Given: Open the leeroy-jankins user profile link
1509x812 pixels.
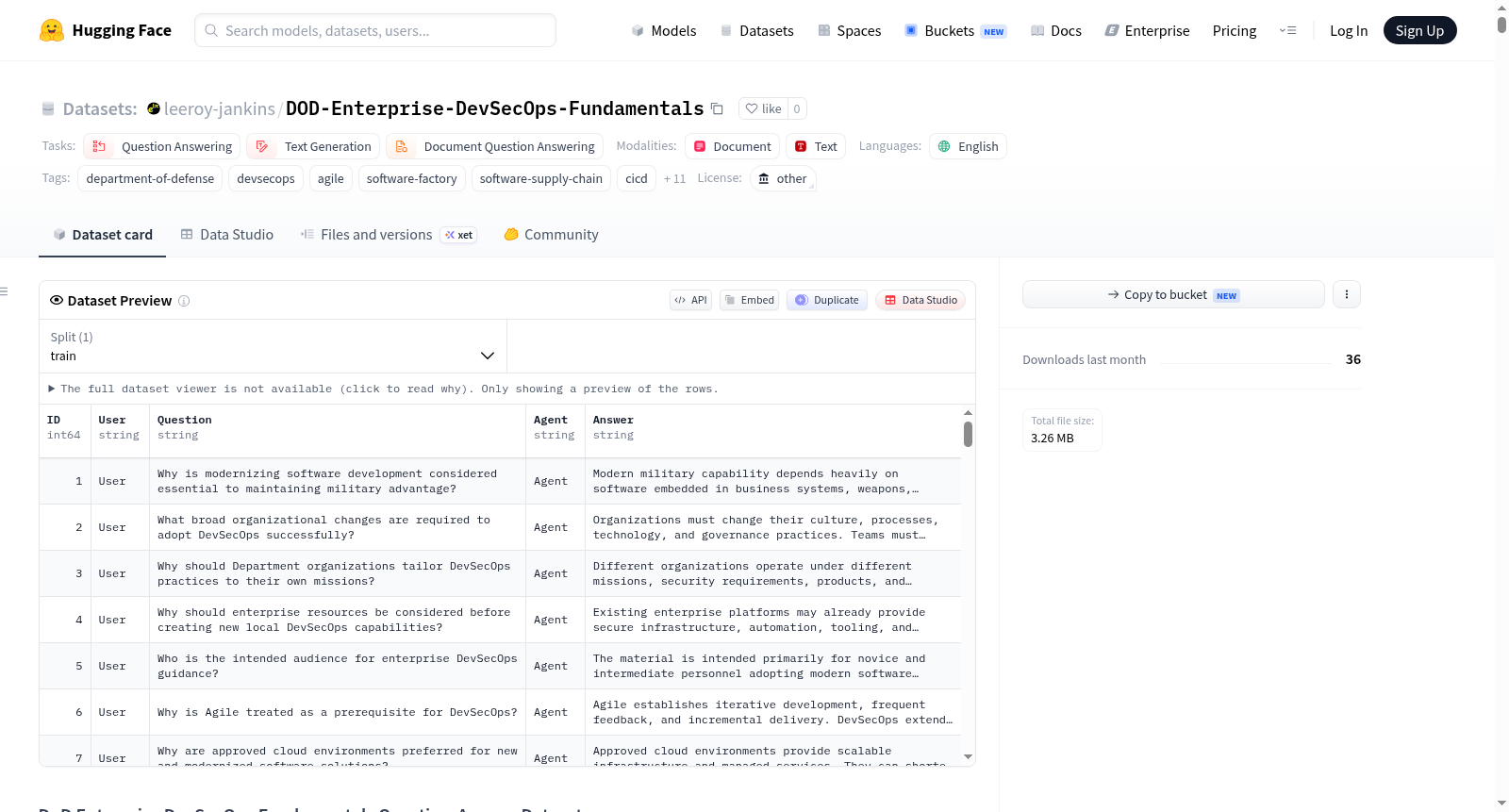Looking at the screenshot, I should click(x=220, y=108).
